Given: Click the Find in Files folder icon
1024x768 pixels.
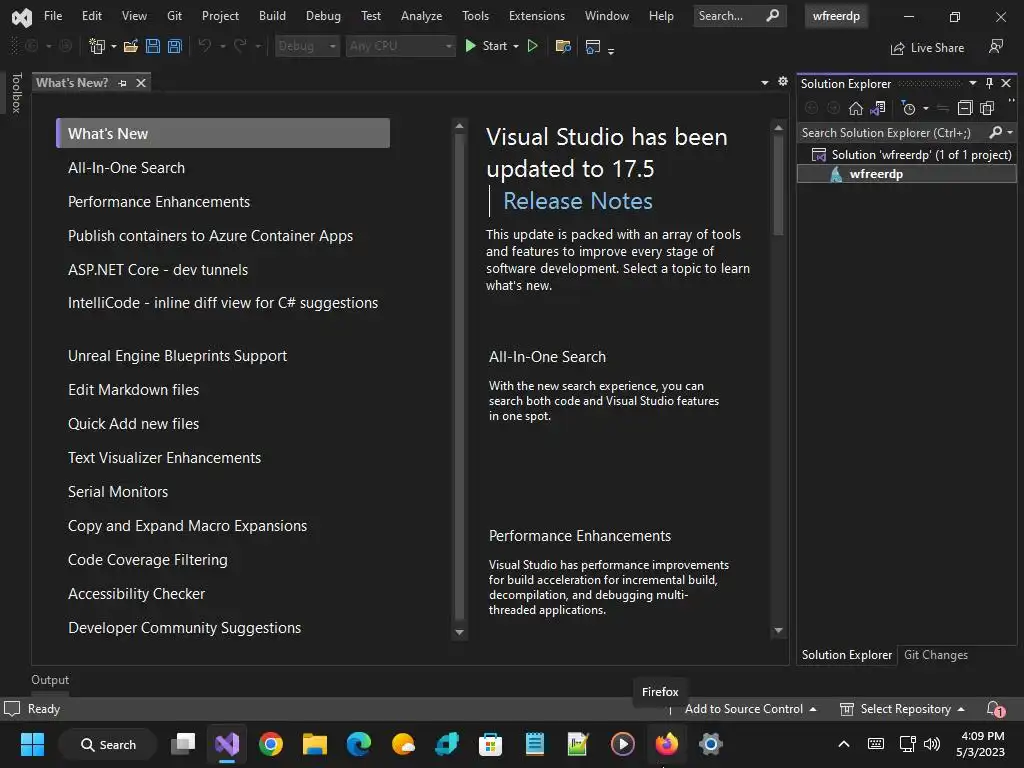Looking at the screenshot, I should (x=562, y=46).
